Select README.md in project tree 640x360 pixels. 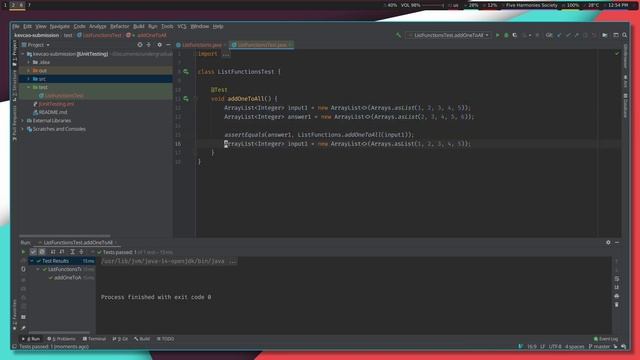pos(53,112)
